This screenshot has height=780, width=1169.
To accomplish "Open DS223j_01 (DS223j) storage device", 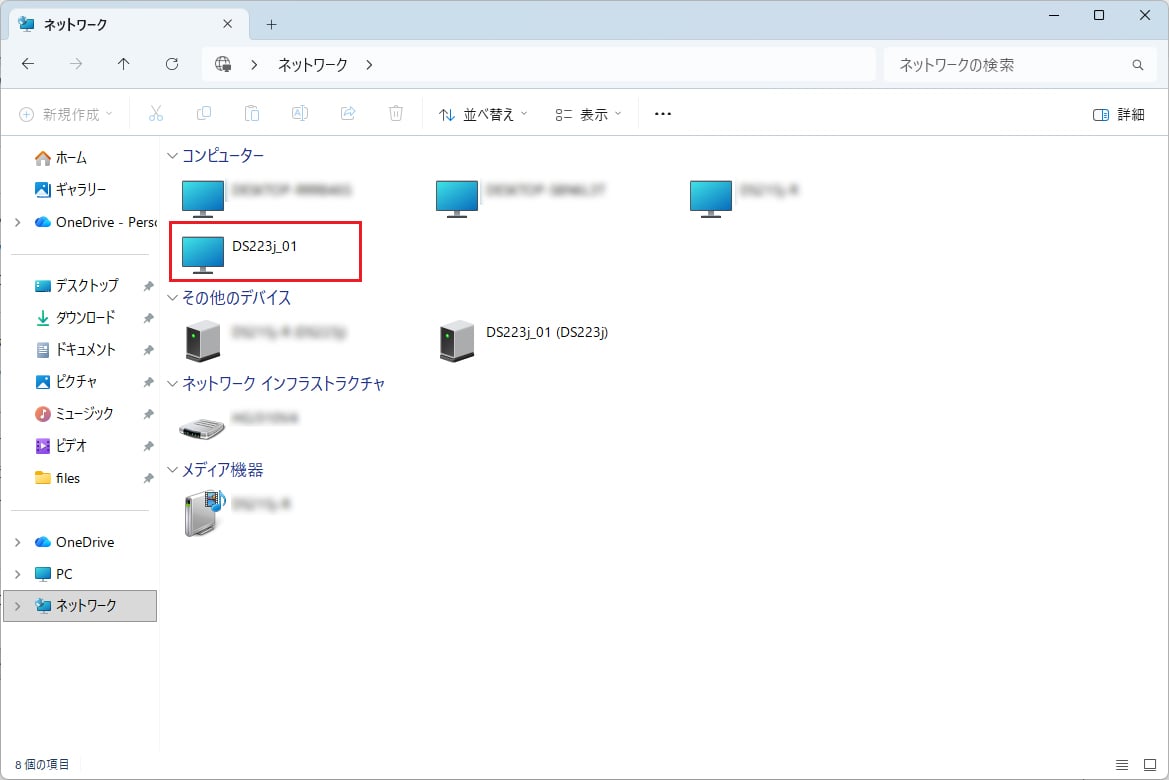I will tap(458, 340).
